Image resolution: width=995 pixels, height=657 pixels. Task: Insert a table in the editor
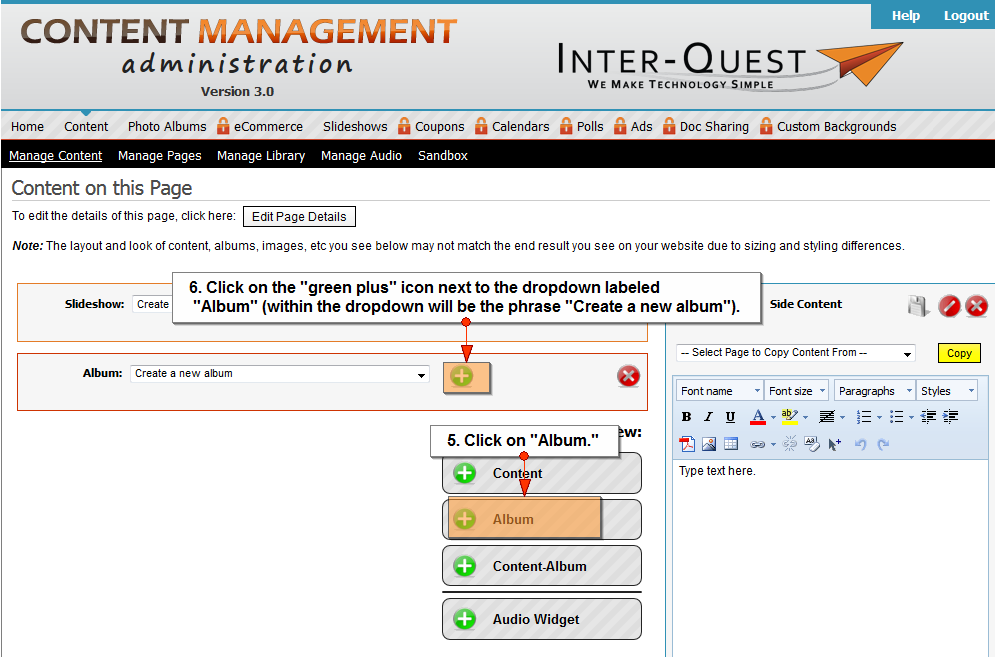[731, 444]
